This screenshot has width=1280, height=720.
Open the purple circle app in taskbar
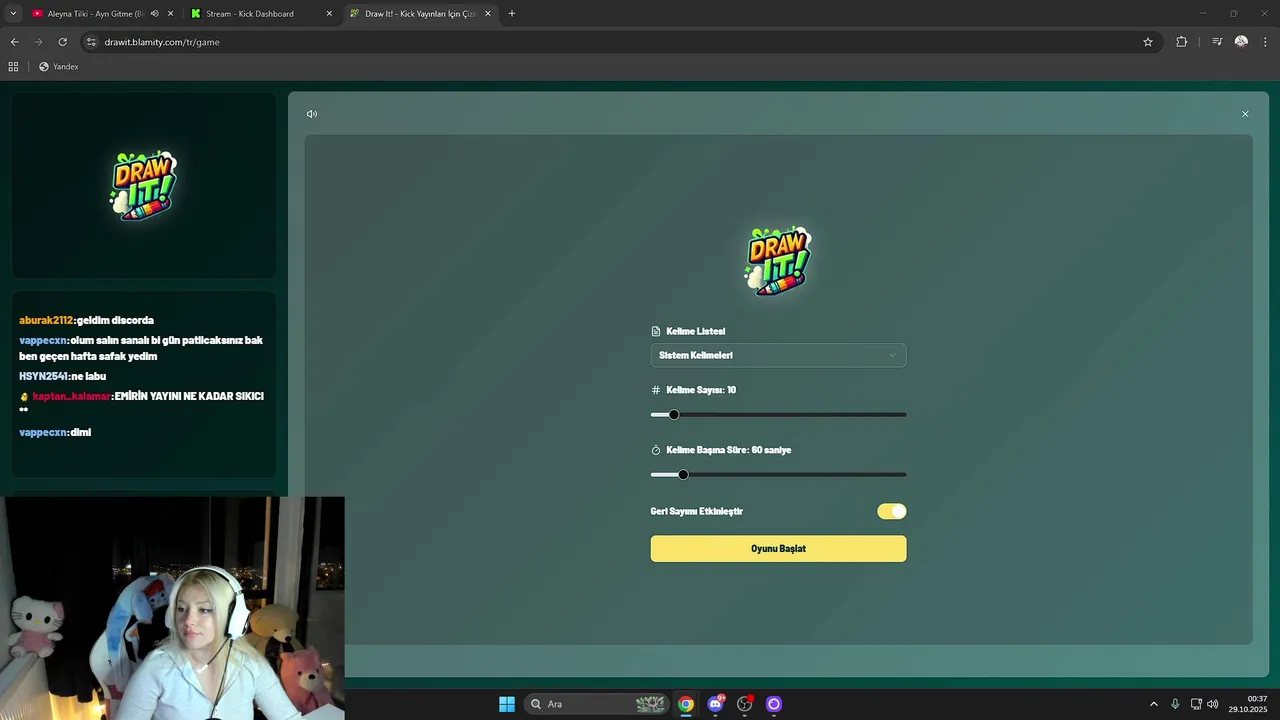coord(774,704)
